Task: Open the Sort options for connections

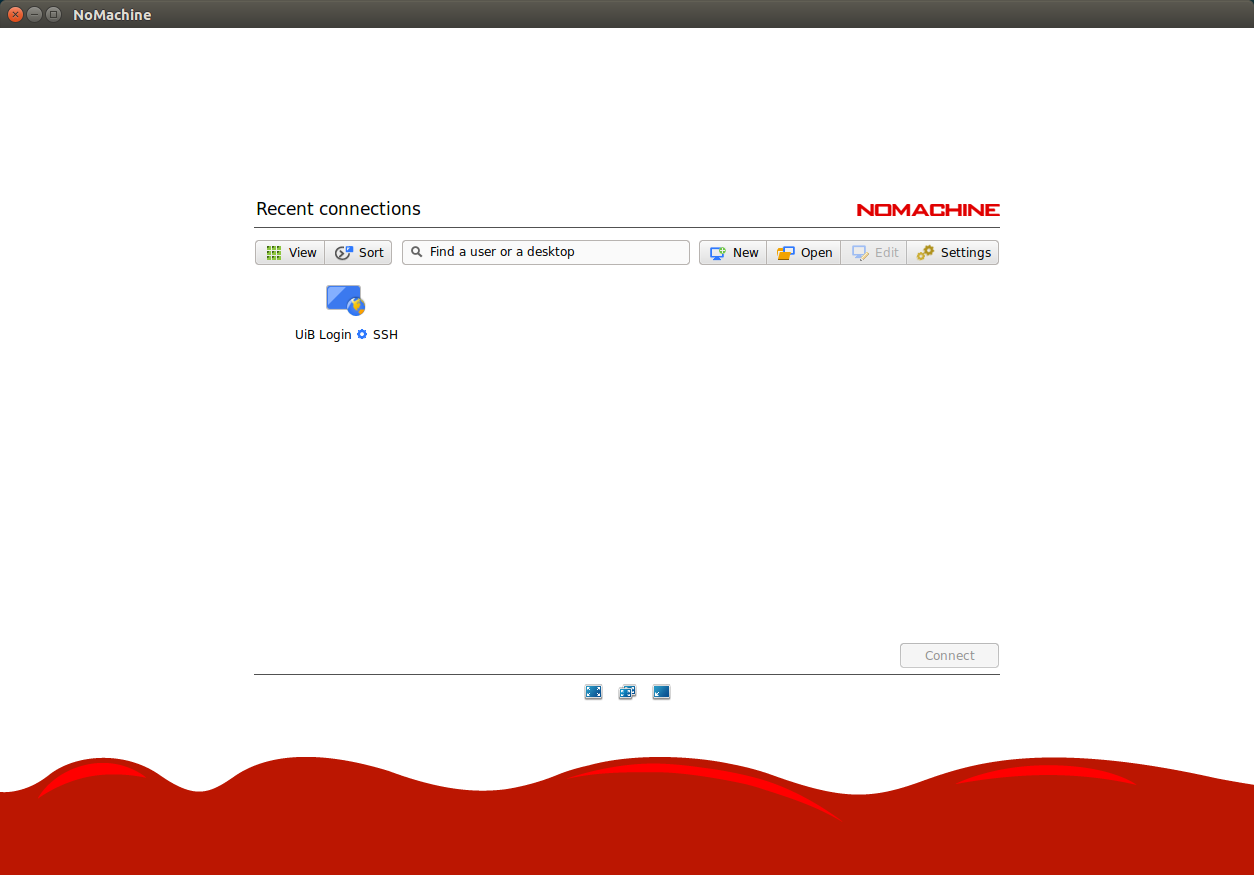Action: click(359, 253)
